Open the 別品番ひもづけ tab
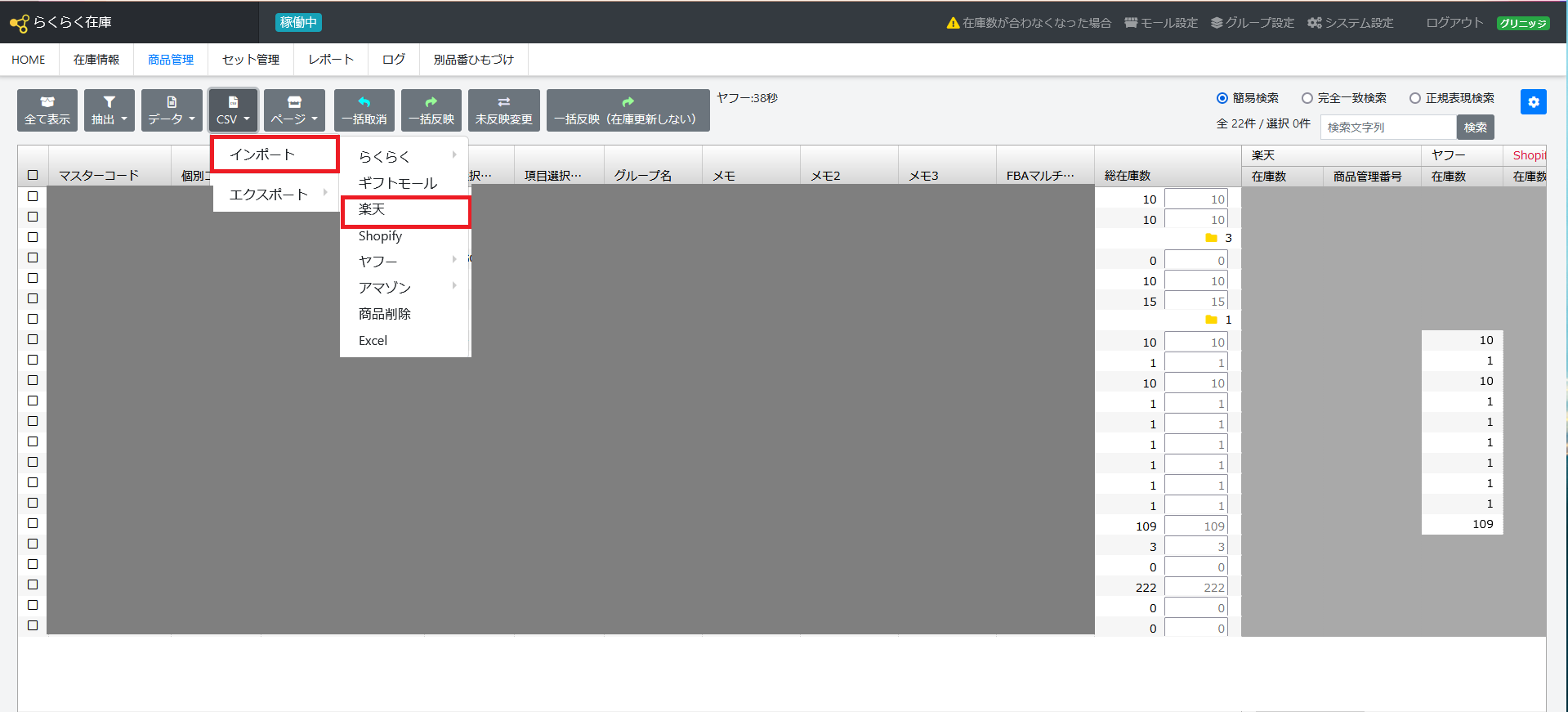 coord(474,60)
